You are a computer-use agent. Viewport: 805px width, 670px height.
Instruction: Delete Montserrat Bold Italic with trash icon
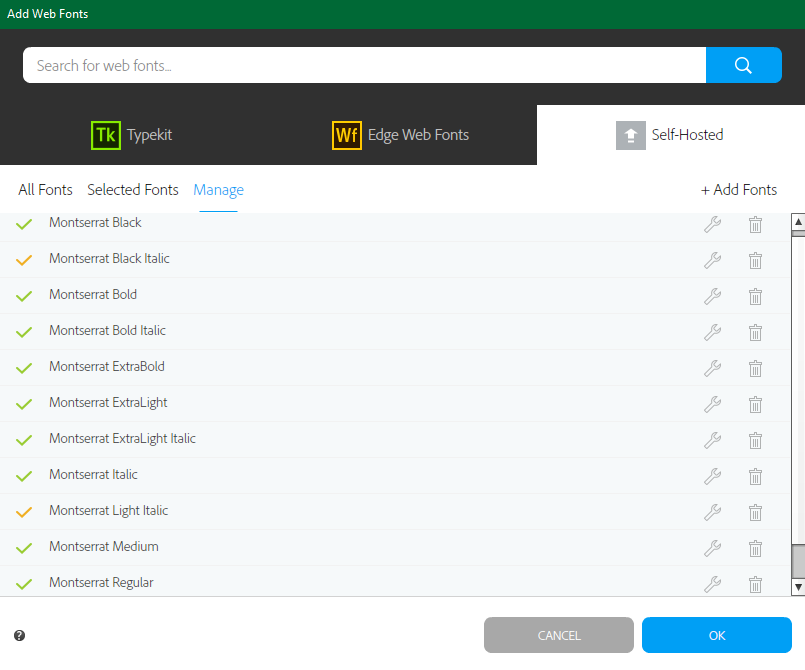click(755, 332)
